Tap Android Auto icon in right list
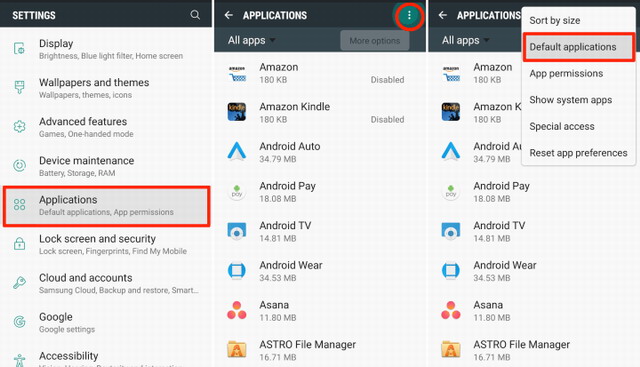Screen dimensions: 640x367 [x=451, y=151]
